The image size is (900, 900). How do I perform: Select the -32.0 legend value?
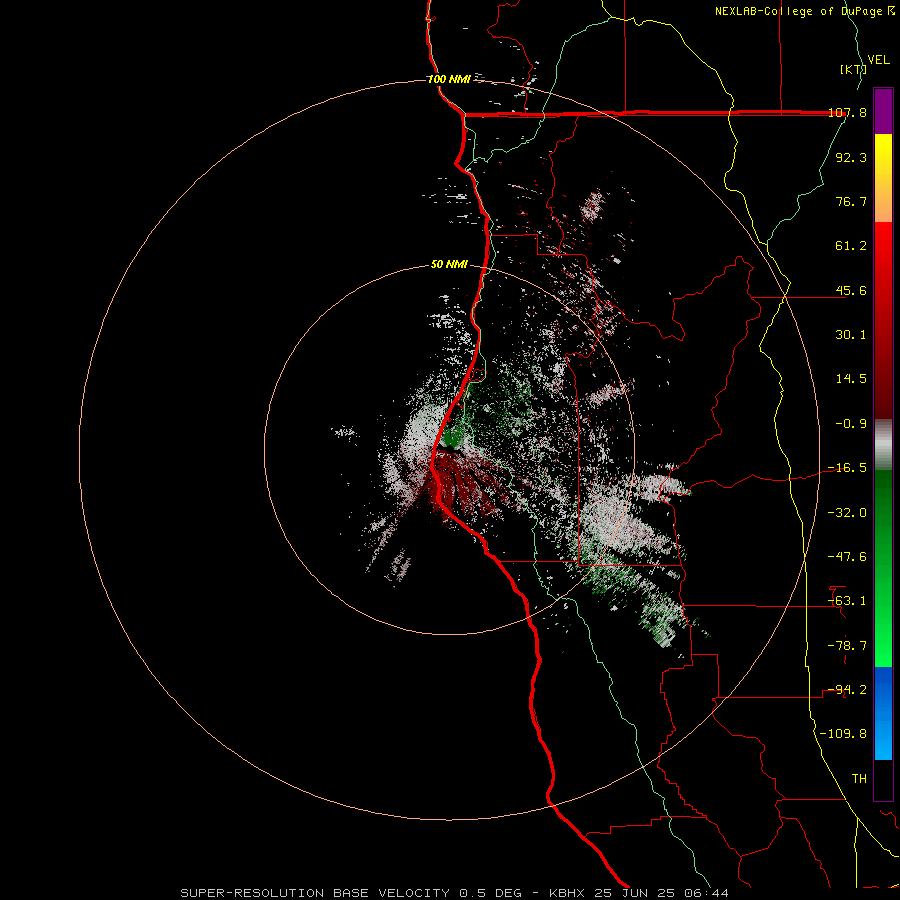[847, 513]
